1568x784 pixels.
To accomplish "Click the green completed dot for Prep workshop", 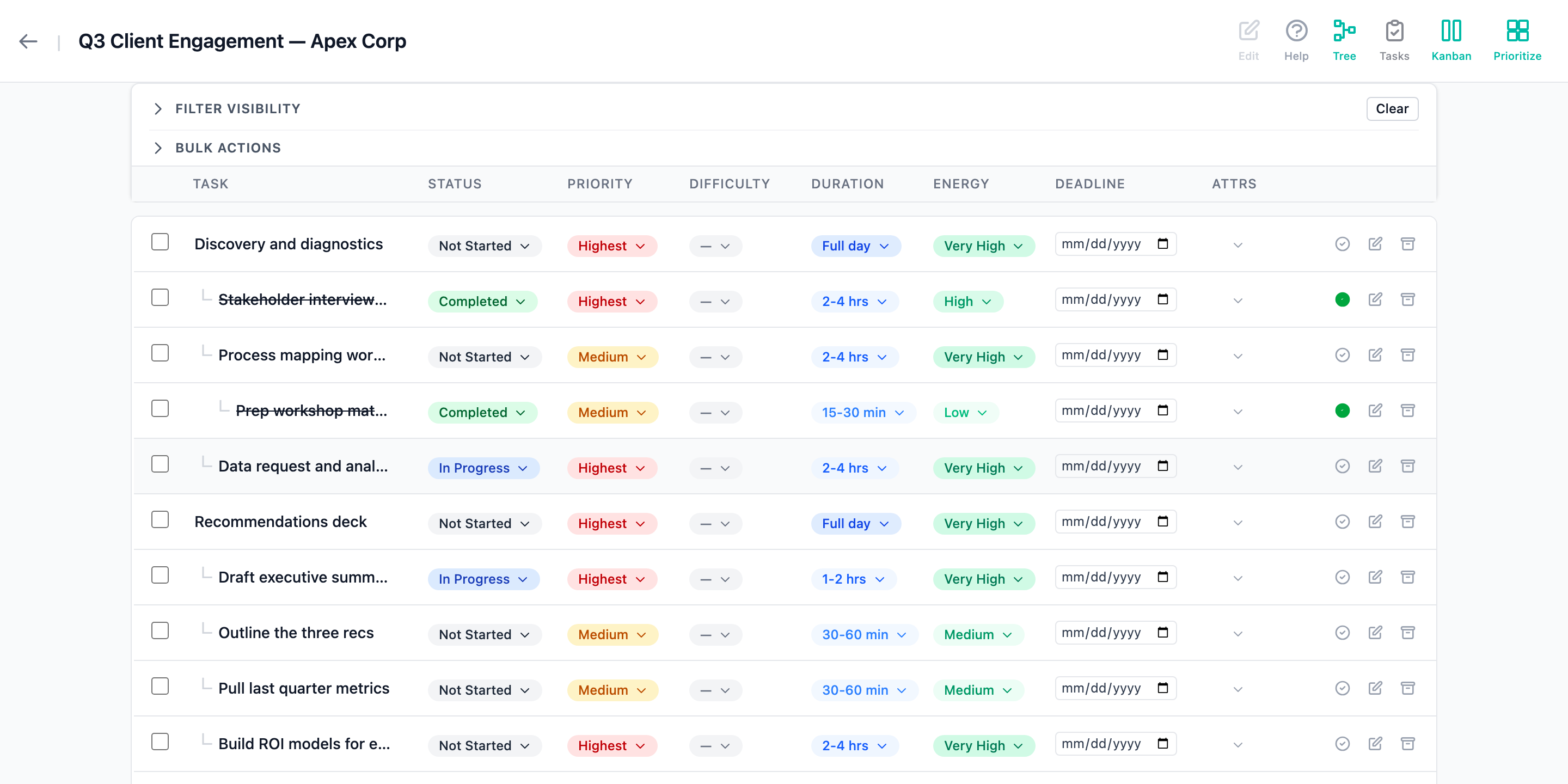I will (1342, 411).
